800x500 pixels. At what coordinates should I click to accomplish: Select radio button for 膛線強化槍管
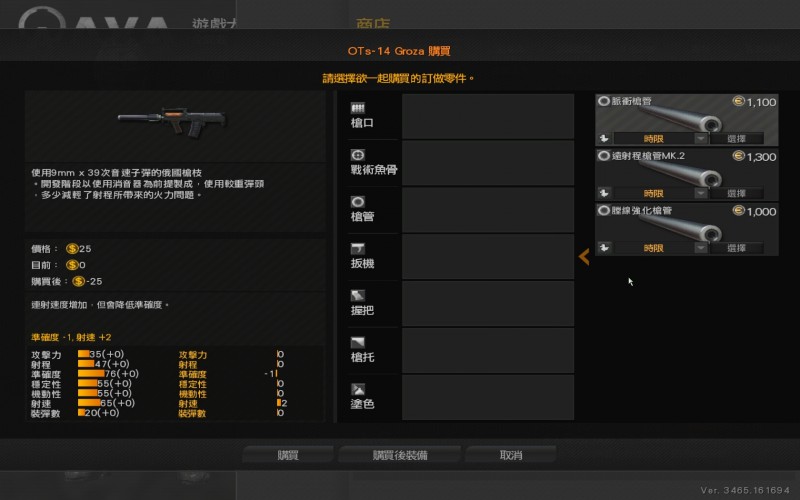604,210
